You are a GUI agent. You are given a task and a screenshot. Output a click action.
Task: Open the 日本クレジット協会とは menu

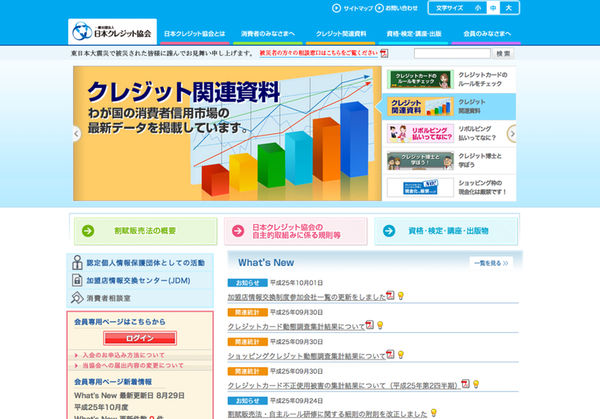point(195,34)
